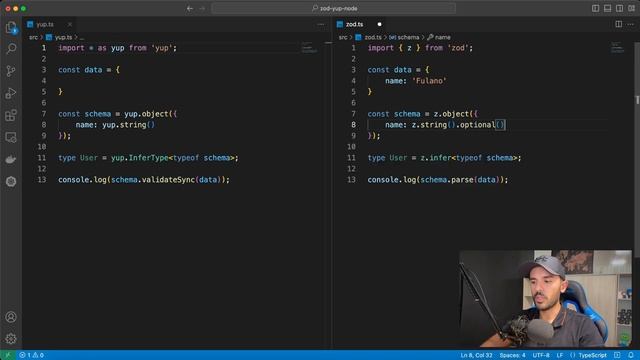This screenshot has width=640, height=360.
Task: Click schema breadcrumb in right editor
Action: point(408,37)
